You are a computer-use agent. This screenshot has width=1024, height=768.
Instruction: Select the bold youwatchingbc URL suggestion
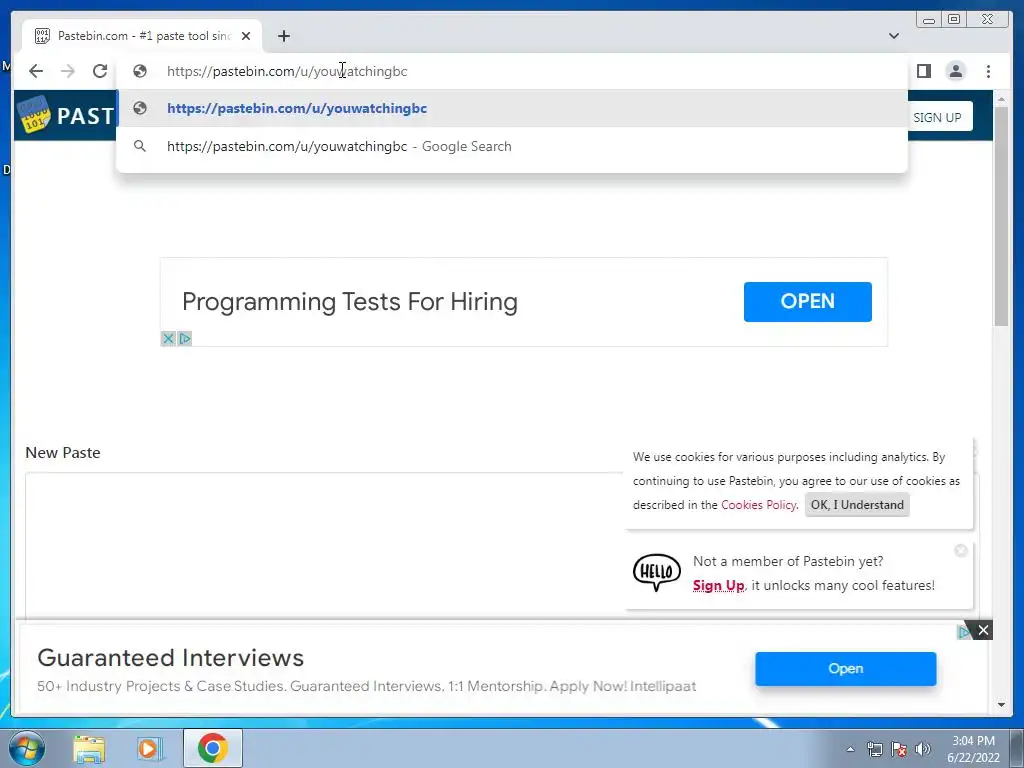click(512, 108)
